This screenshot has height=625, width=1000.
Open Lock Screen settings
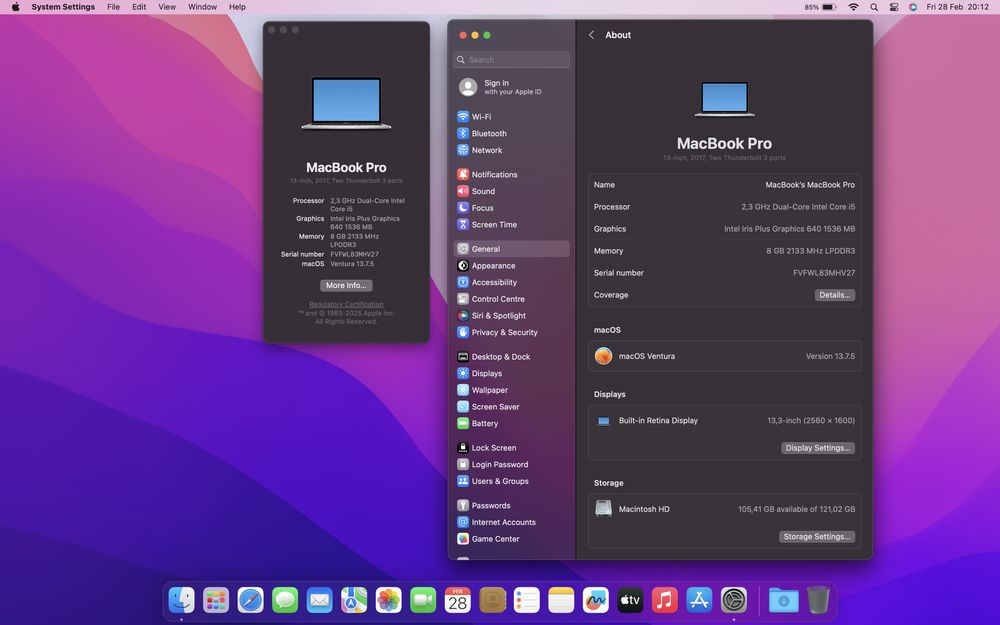(x=511, y=448)
